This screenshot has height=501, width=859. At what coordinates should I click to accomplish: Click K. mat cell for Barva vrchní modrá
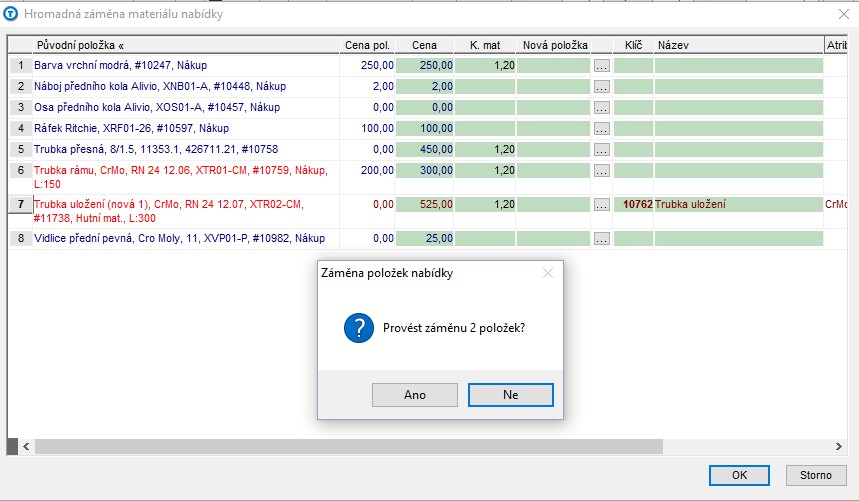[485, 65]
